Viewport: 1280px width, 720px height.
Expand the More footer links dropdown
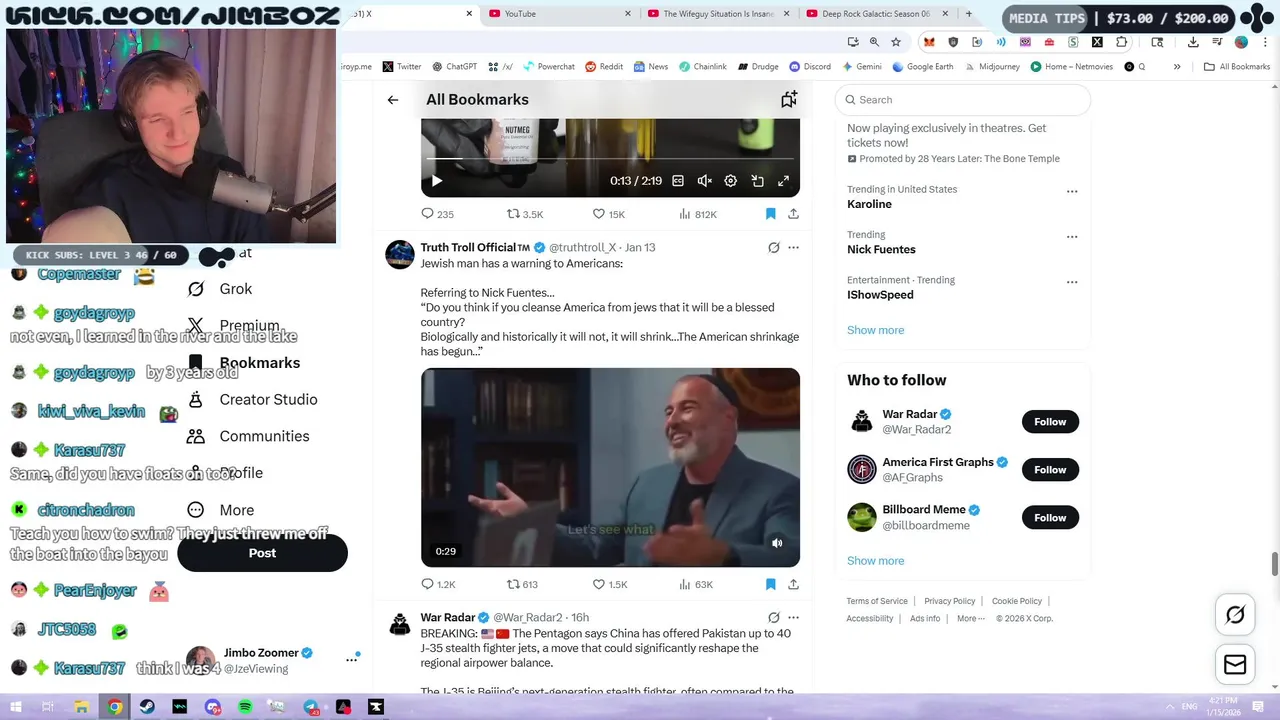pos(970,619)
